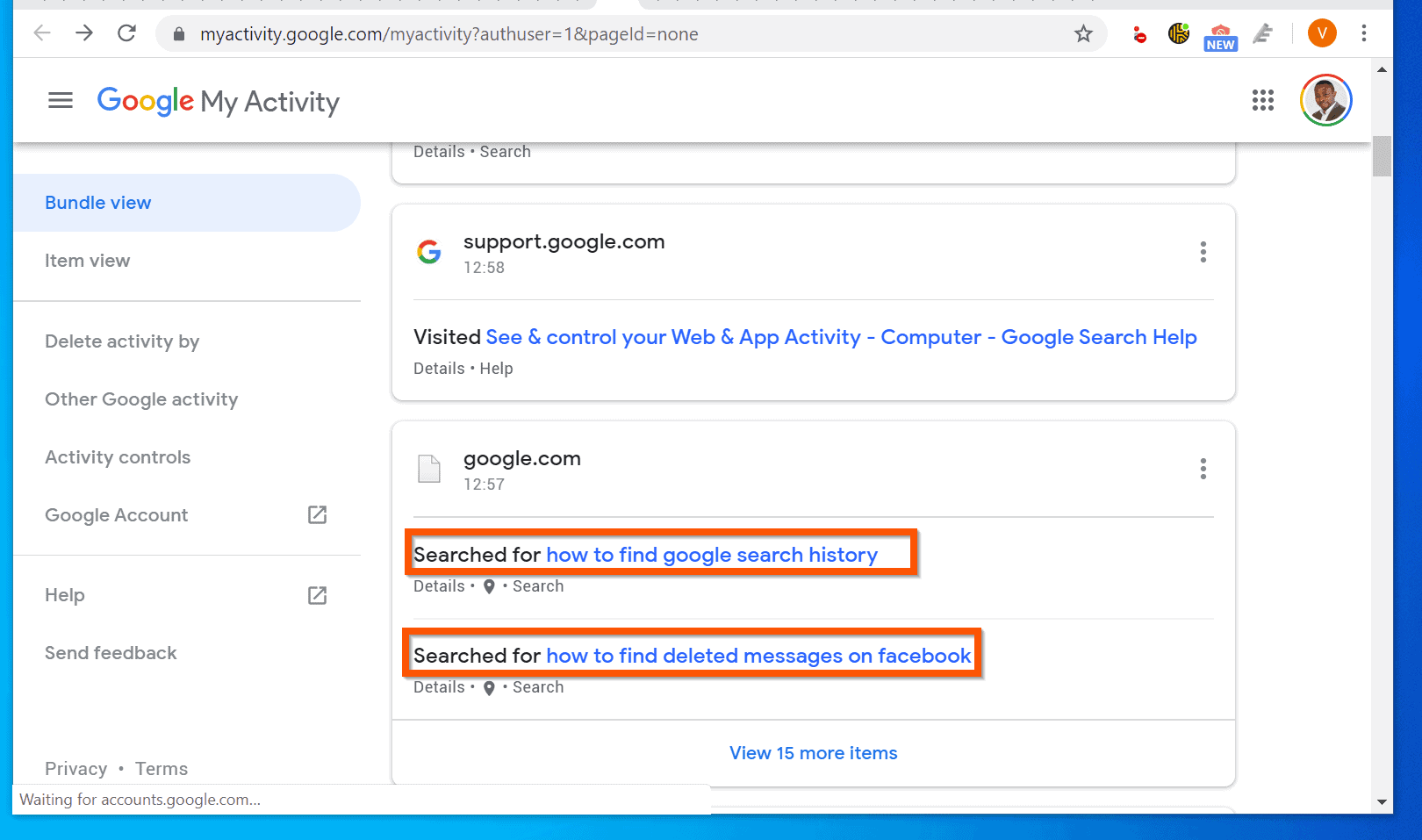Expand View 15 more items
The image size is (1422, 840).
(x=813, y=752)
